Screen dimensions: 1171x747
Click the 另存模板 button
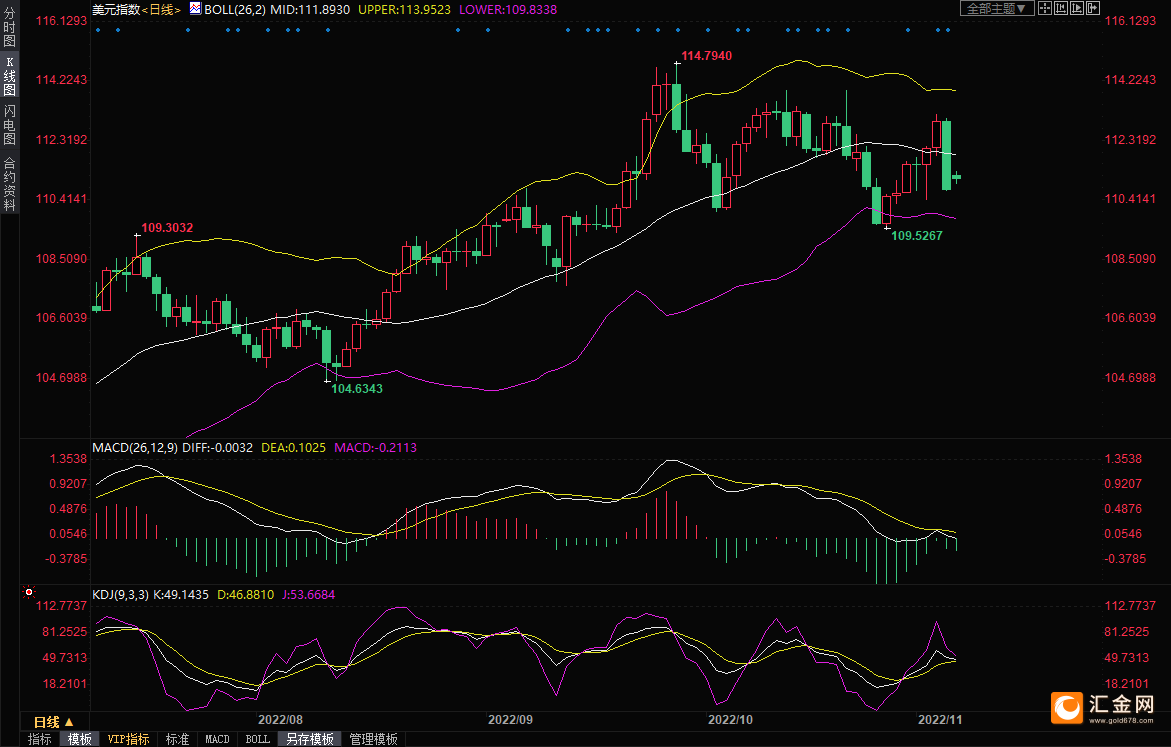(310, 739)
